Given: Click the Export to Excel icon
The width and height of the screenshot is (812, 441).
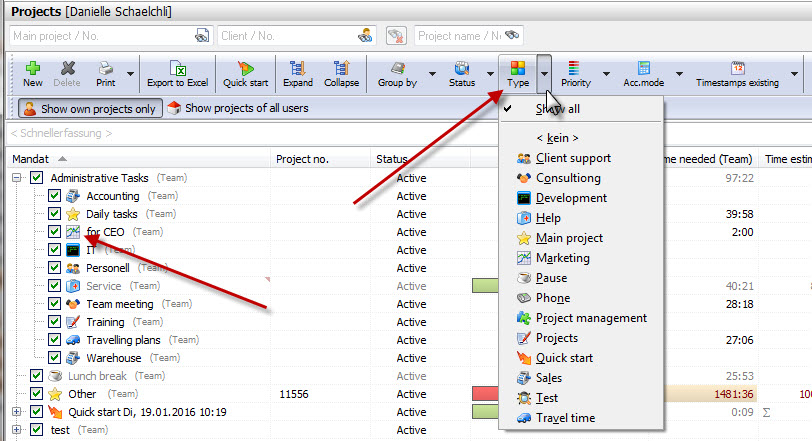Looking at the screenshot, I should click(177, 69).
